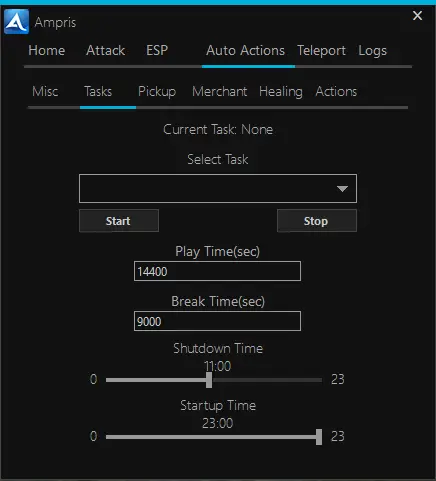
Task: Open the Actions sub-tab
Action: click(336, 91)
